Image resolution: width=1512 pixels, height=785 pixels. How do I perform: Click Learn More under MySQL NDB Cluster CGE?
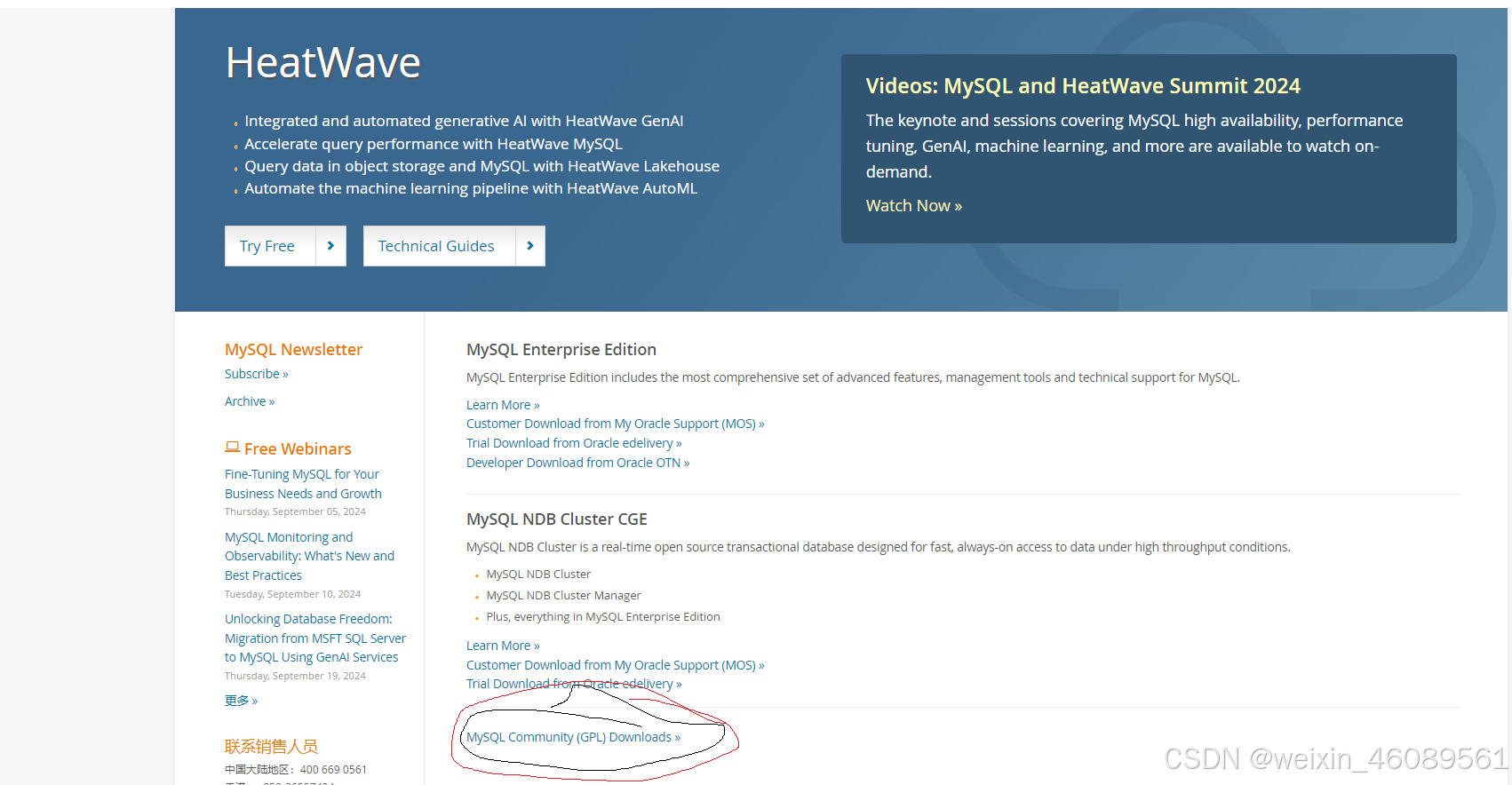[x=503, y=646]
